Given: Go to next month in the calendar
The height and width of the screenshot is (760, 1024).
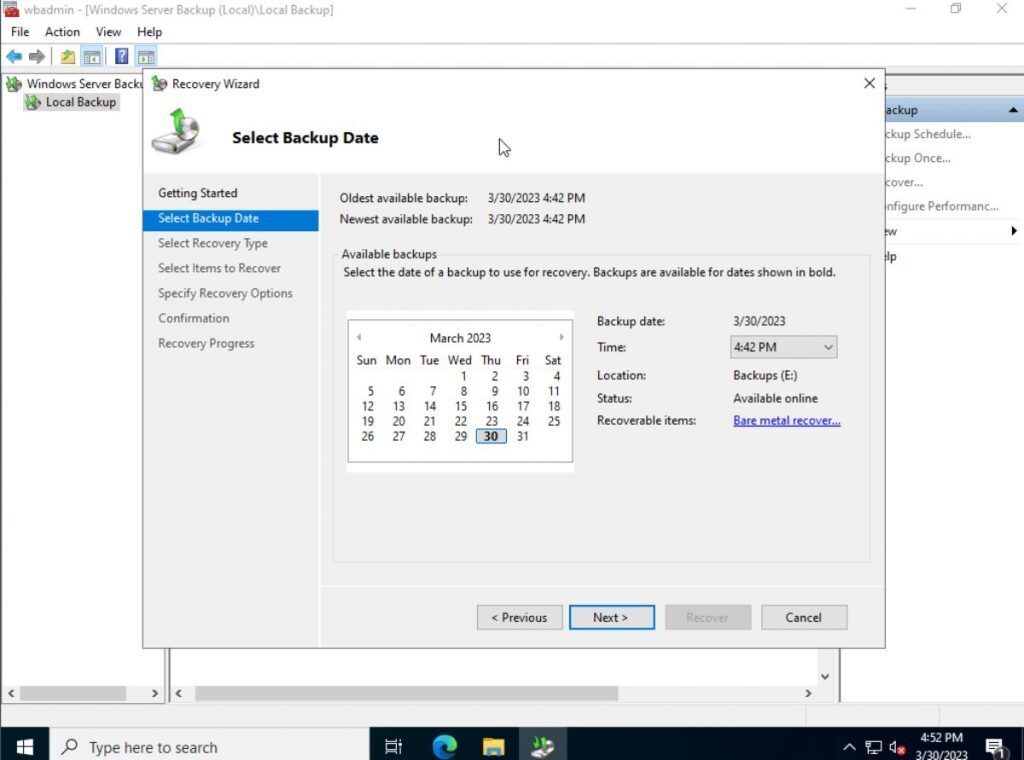Looking at the screenshot, I should coord(562,337).
